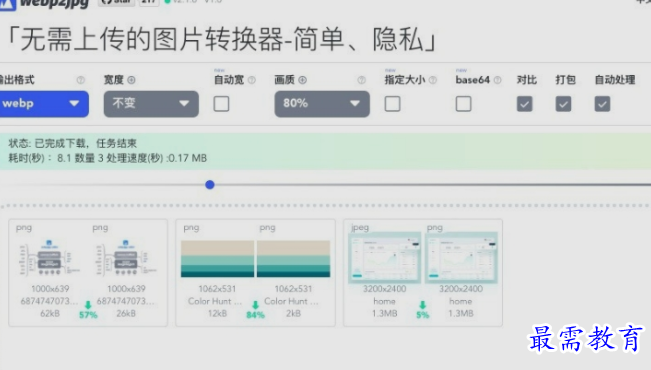Click the GitHub Star button

click(x=116, y=2)
